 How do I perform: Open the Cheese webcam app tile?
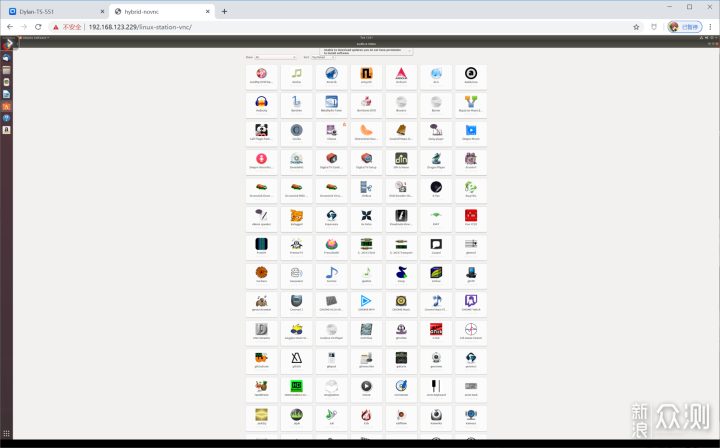click(x=331, y=133)
